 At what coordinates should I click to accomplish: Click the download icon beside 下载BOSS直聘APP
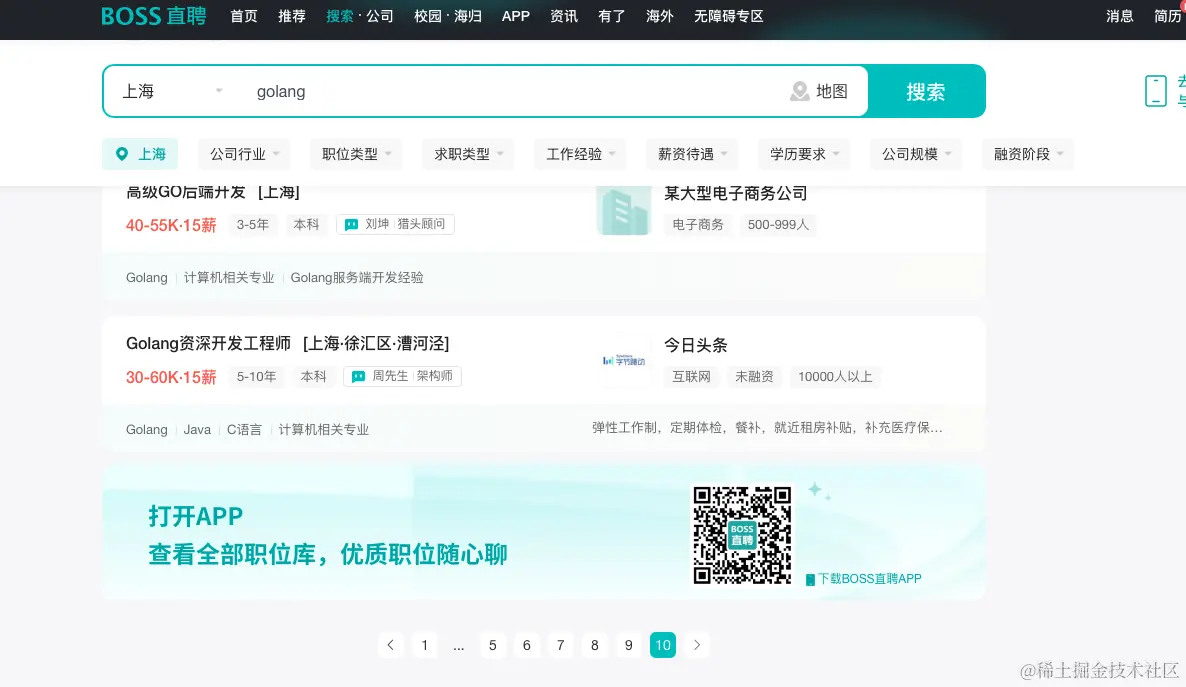[x=808, y=578]
